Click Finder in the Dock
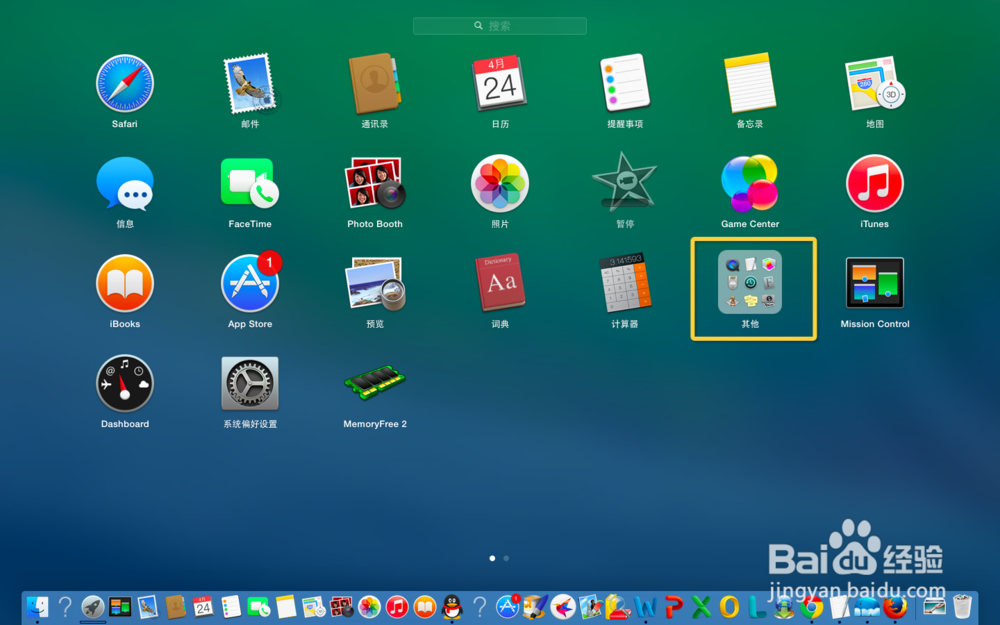 (38, 607)
